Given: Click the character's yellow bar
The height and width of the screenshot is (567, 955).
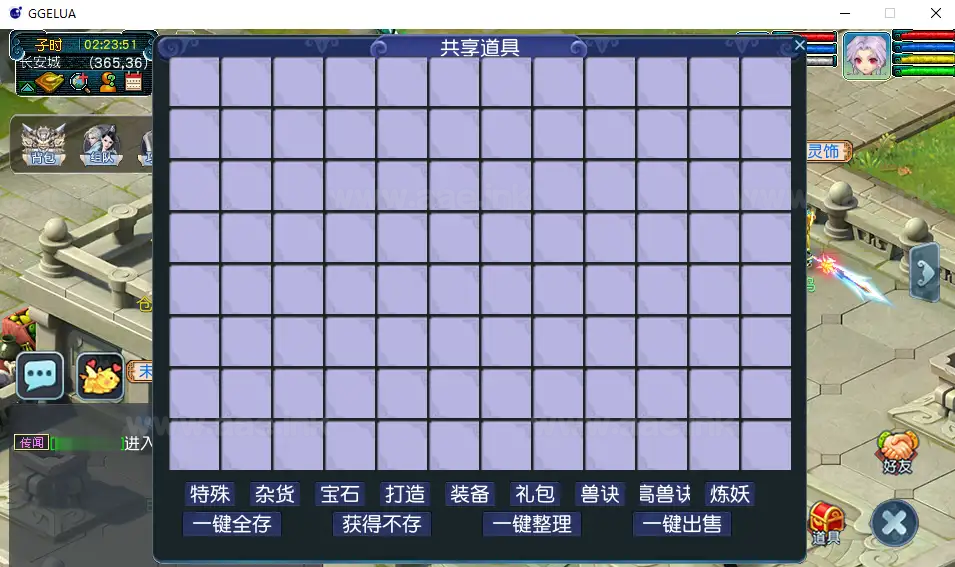Looking at the screenshot, I should 925,60.
